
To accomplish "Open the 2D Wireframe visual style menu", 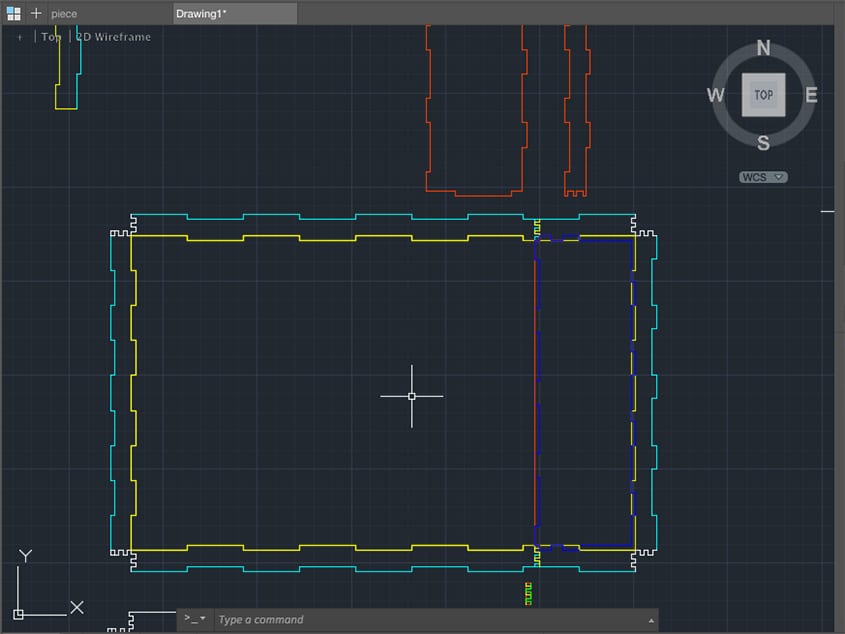I will pyautogui.click(x=114, y=37).
